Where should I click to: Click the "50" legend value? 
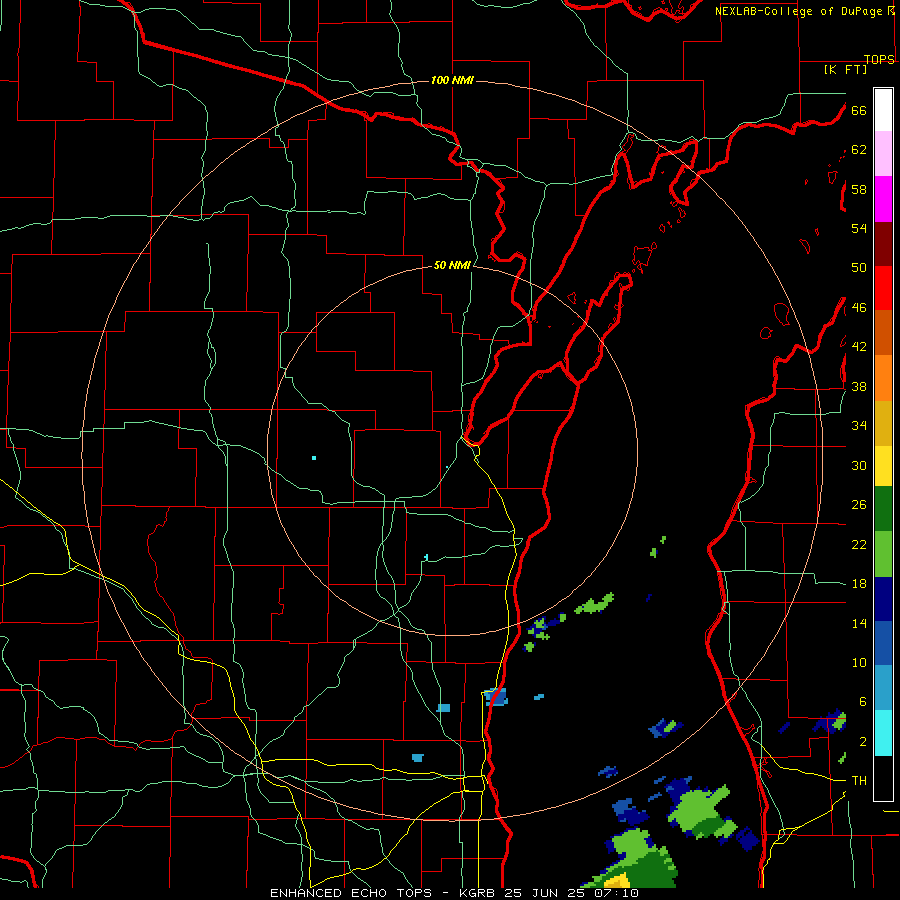click(859, 268)
